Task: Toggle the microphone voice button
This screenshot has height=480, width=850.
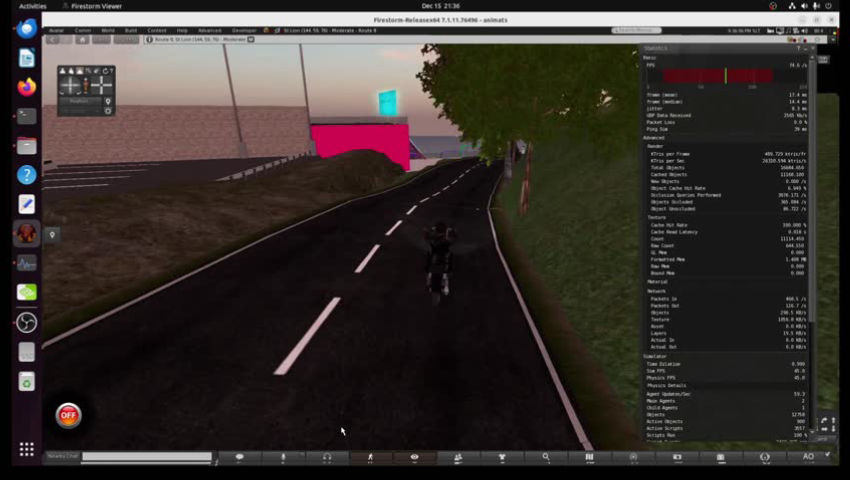Action: [x=283, y=457]
